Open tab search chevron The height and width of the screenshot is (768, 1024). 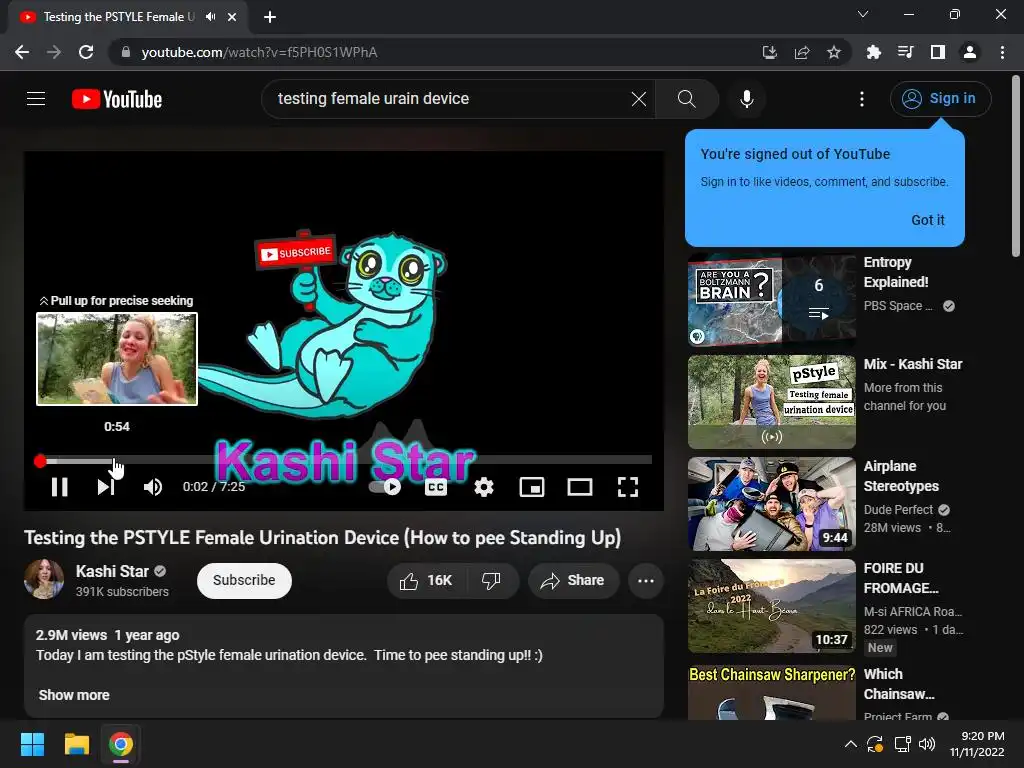[863, 14]
